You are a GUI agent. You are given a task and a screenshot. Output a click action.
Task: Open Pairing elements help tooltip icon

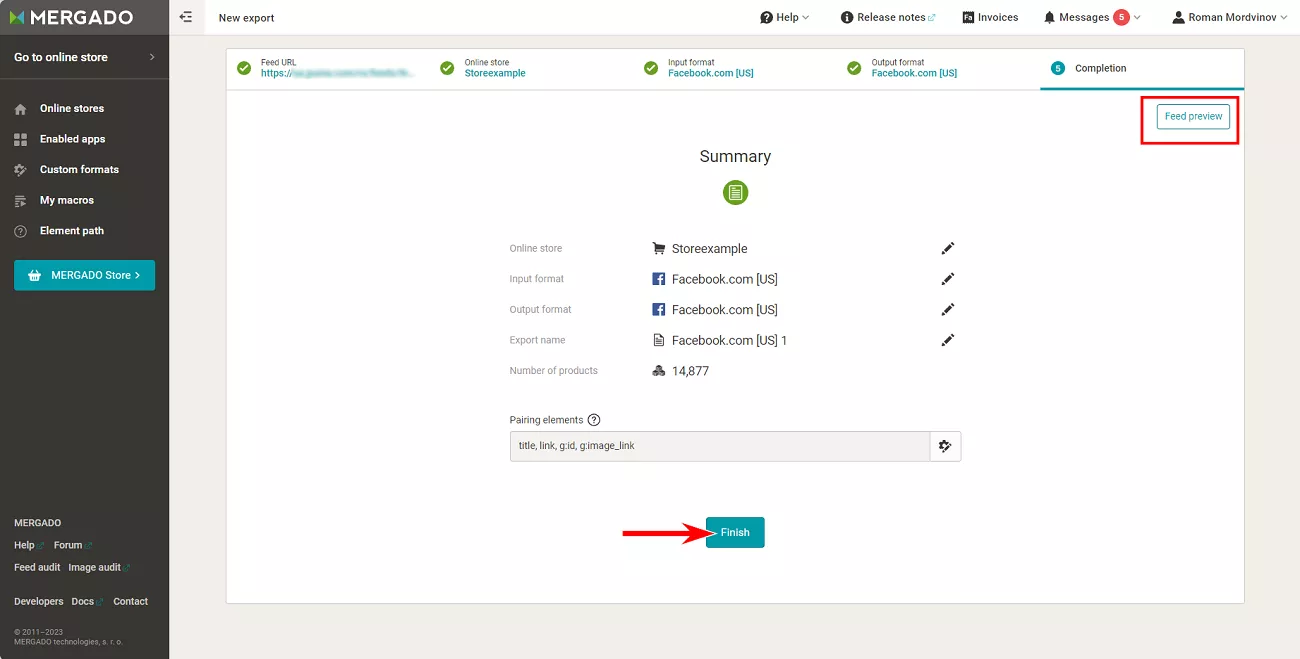[x=594, y=420]
